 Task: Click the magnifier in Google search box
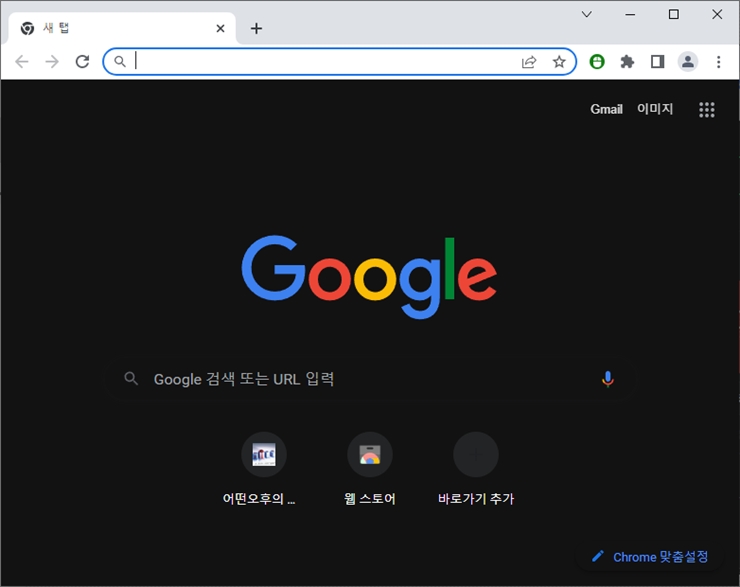pyautogui.click(x=131, y=378)
